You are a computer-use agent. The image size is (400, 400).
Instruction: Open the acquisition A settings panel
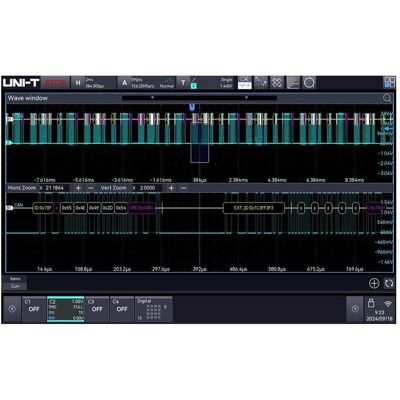(x=147, y=83)
